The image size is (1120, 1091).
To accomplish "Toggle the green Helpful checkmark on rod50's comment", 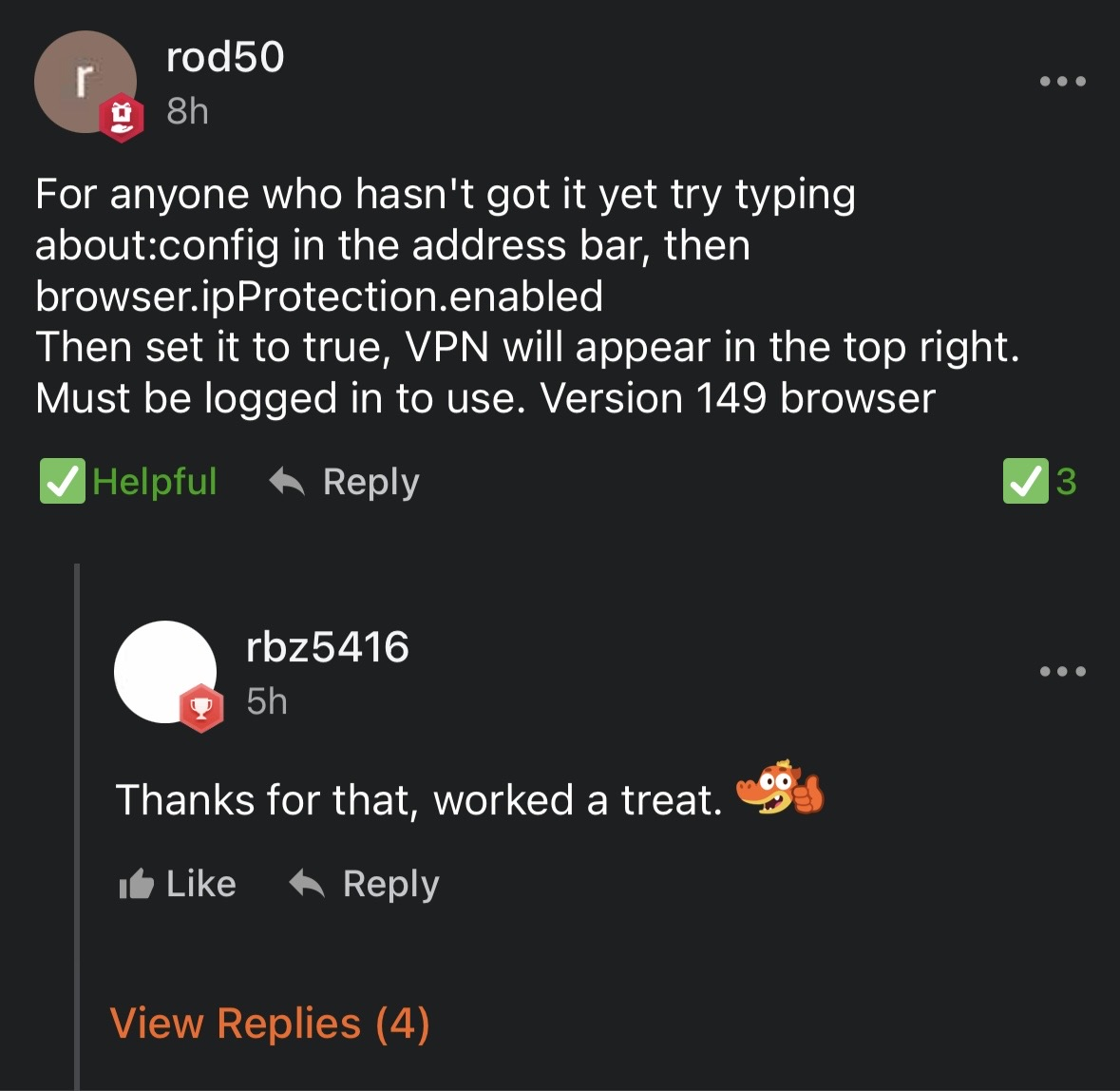I will coord(62,481).
